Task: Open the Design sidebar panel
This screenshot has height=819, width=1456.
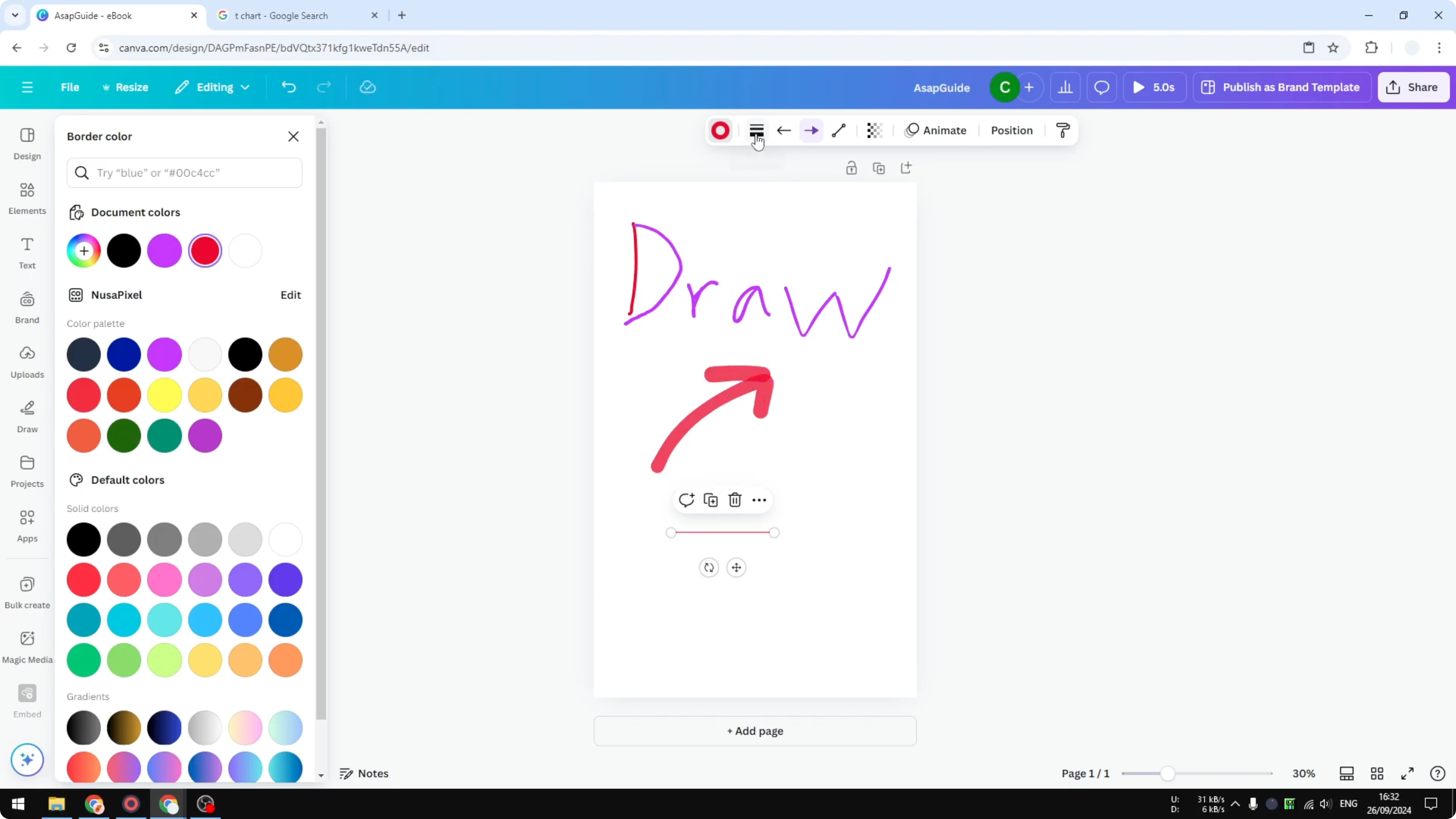Action: pyautogui.click(x=27, y=144)
